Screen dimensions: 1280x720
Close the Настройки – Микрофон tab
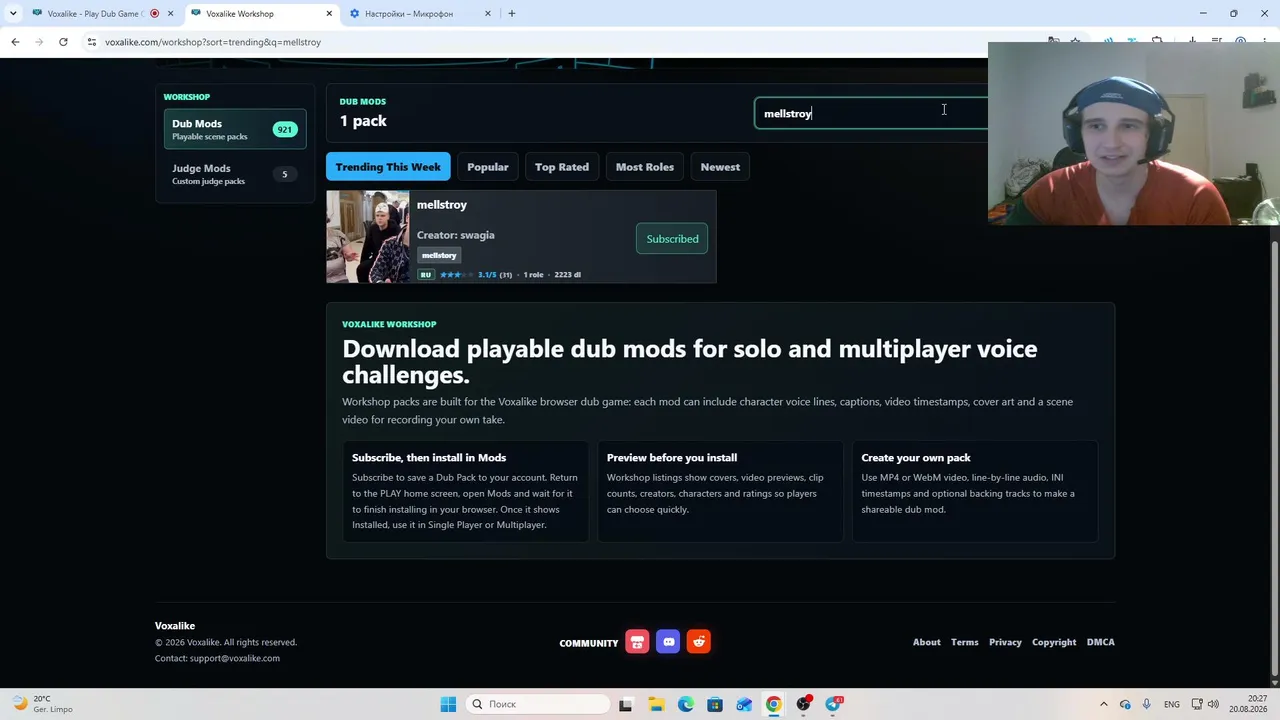(x=488, y=14)
